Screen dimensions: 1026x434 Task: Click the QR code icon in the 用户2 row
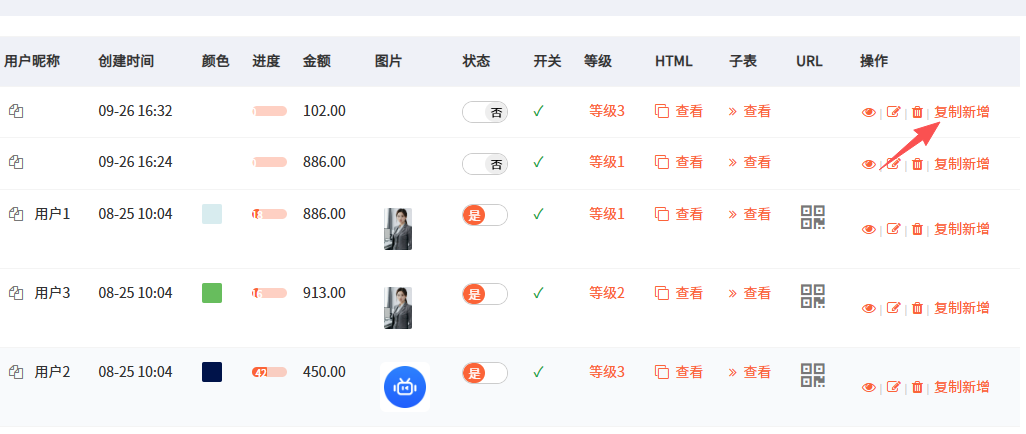(x=813, y=375)
